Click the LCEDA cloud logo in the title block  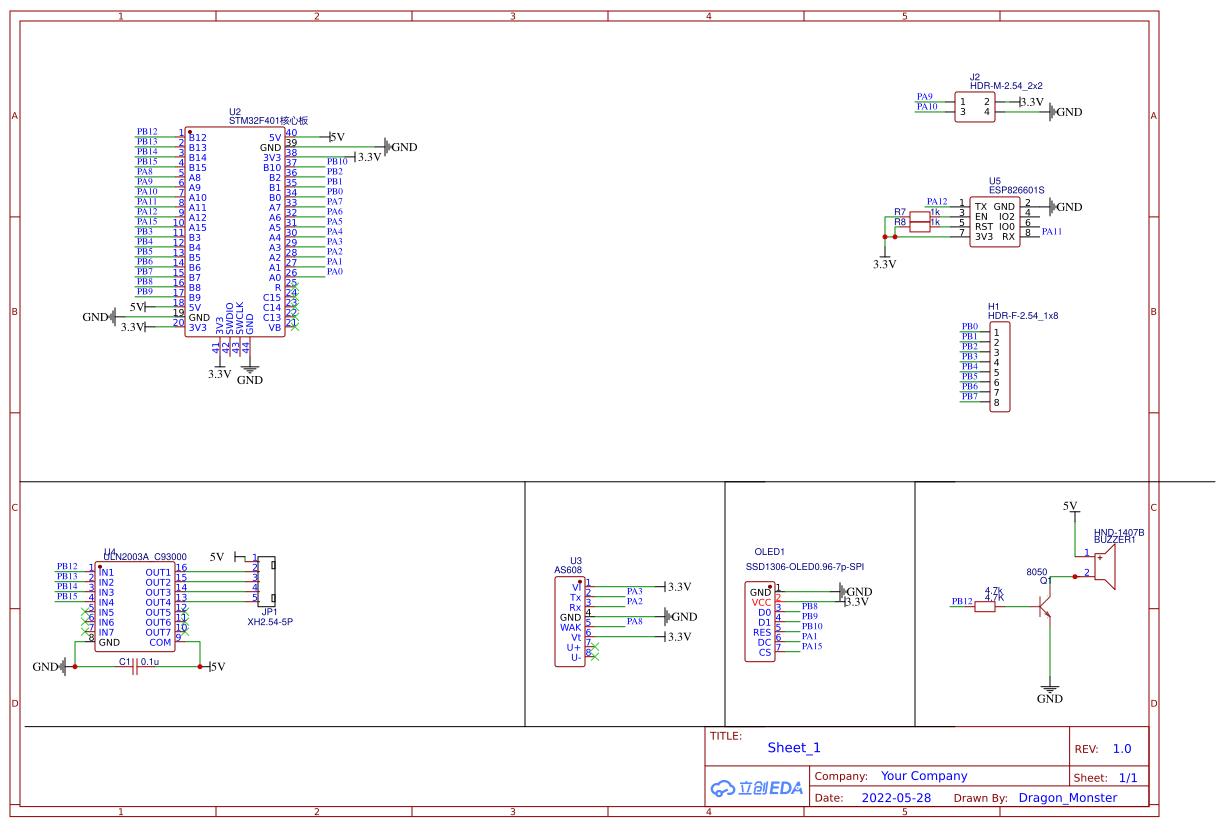pos(757,788)
